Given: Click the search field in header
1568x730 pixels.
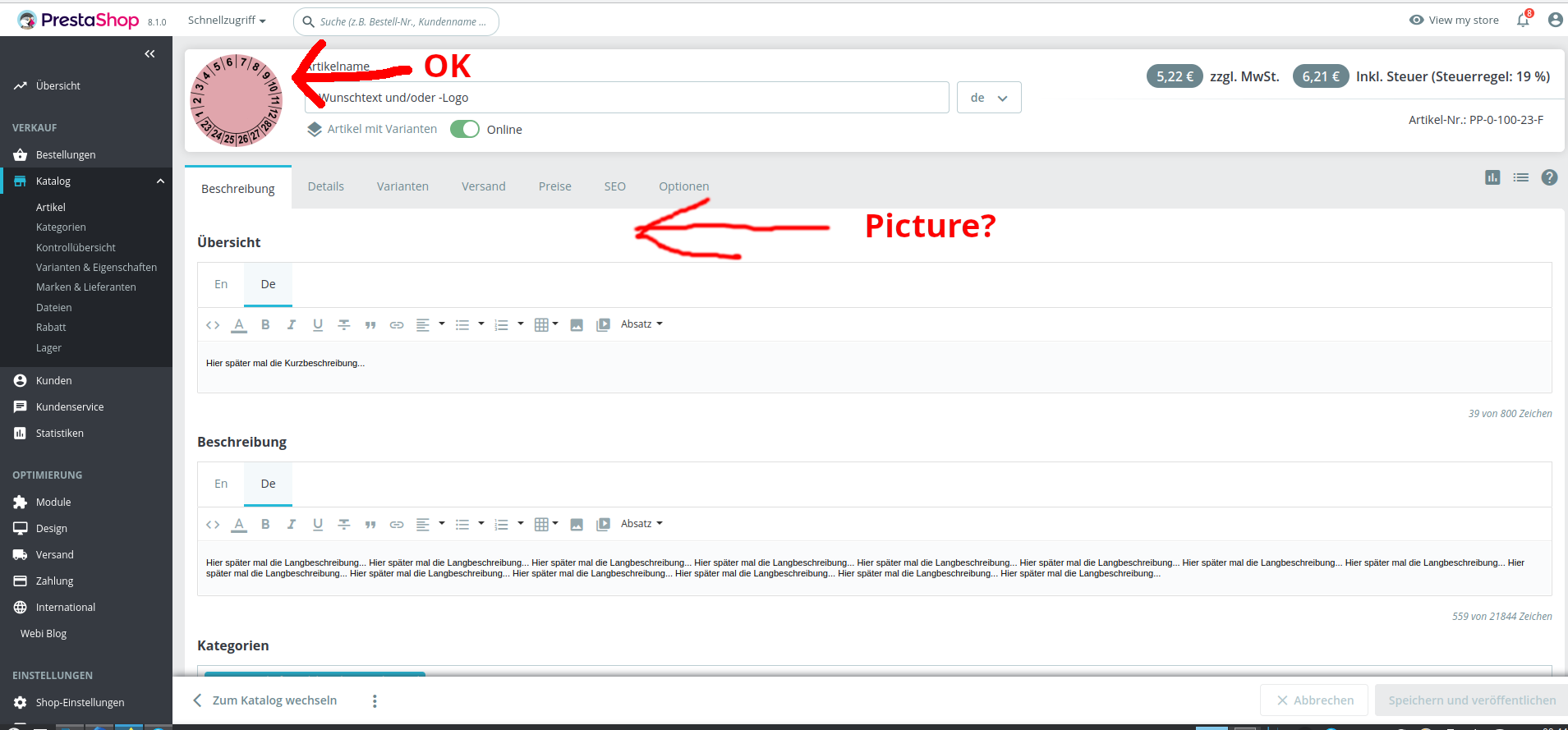Looking at the screenshot, I should point(396,21).
